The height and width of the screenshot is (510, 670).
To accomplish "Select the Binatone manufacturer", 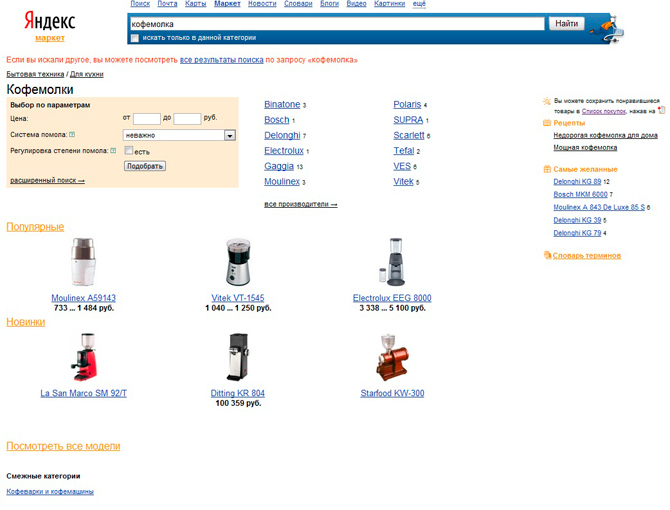I will coord(282,104).
